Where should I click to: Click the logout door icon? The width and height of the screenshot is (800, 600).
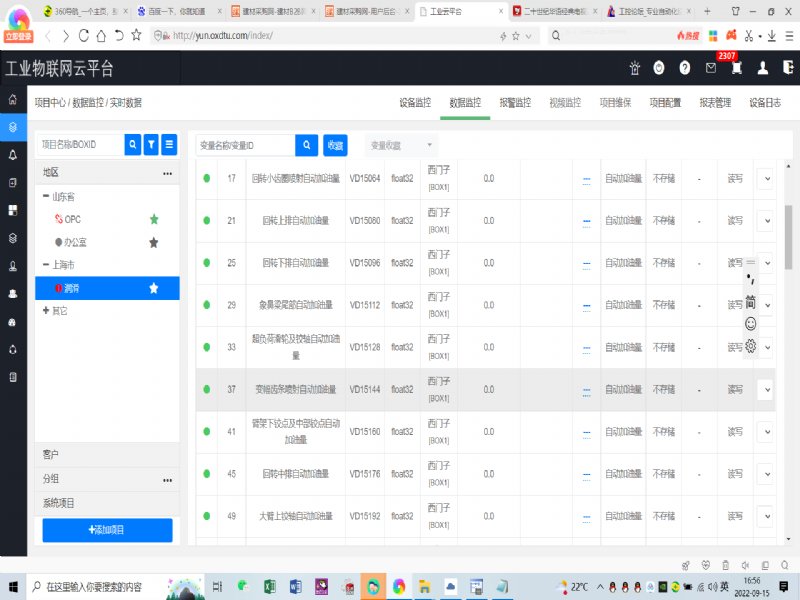(789, 68)
